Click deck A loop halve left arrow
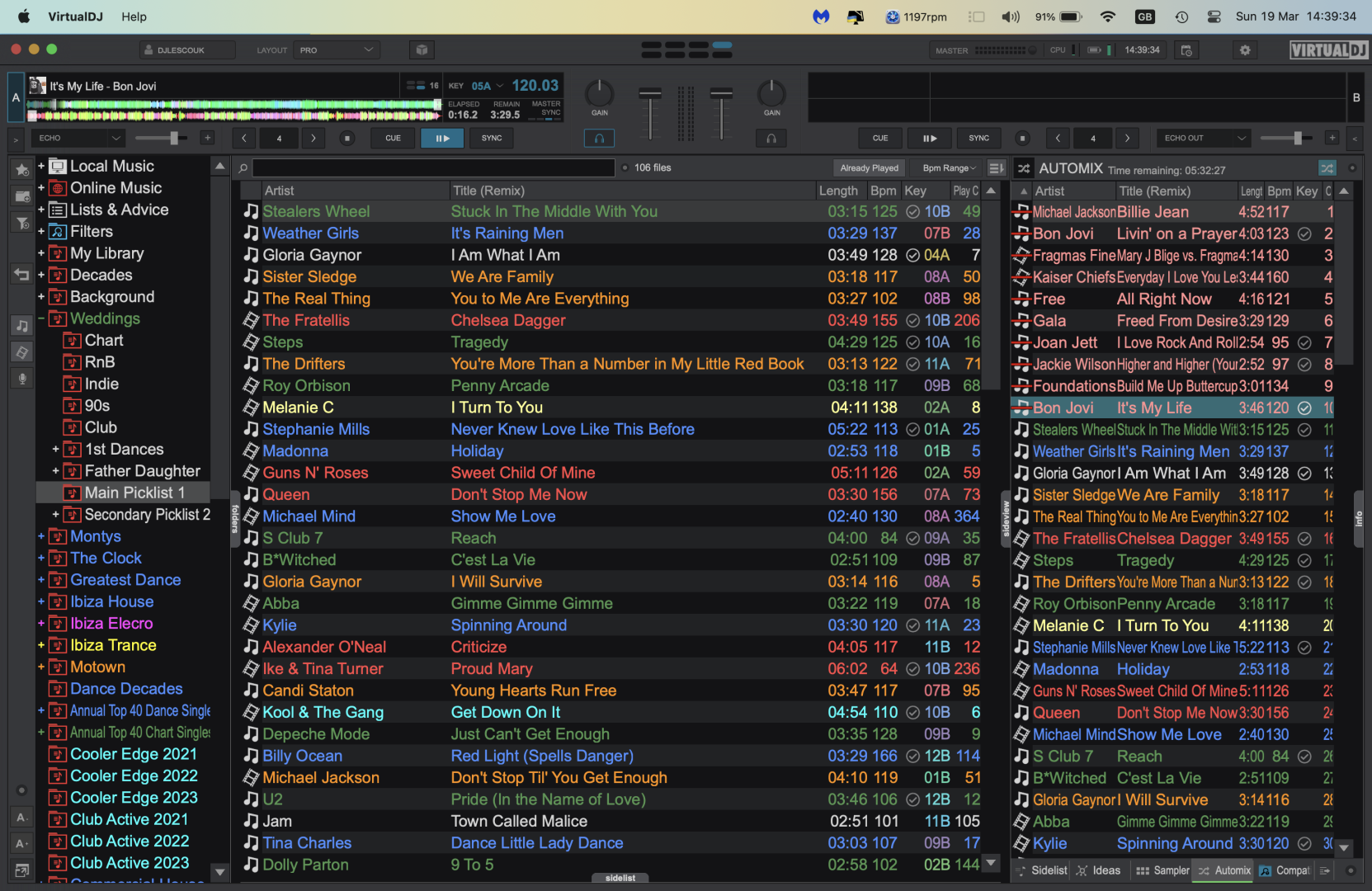 (244, 138)
